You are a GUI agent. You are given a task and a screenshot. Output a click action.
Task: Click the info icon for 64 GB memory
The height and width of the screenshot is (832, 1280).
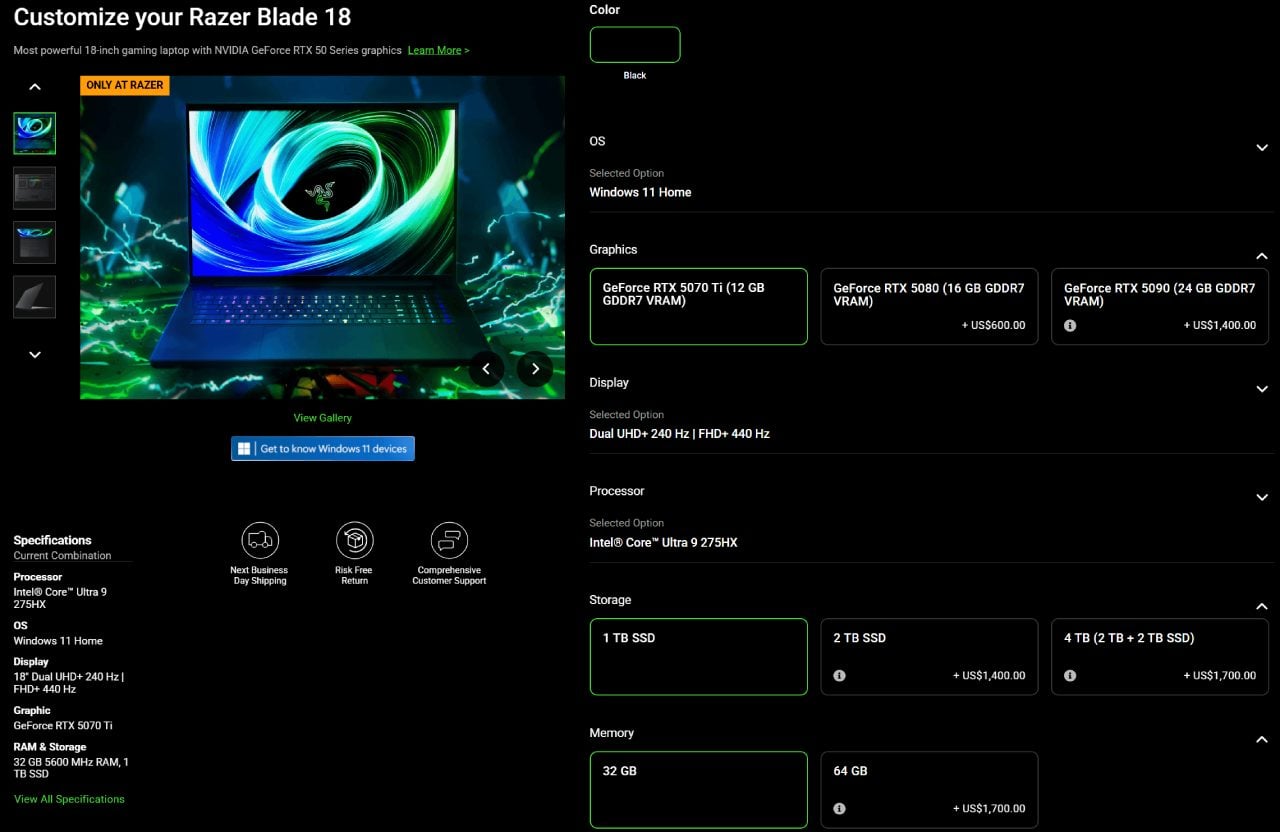[x=840, y=807]
